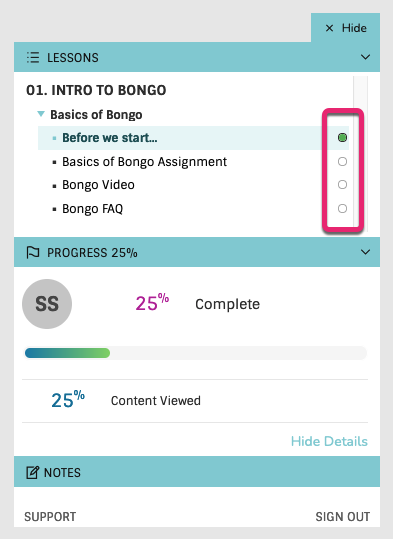Click the lessons list vertical scrollbar
Screen dimensions: 393x539
pos(360,154)
